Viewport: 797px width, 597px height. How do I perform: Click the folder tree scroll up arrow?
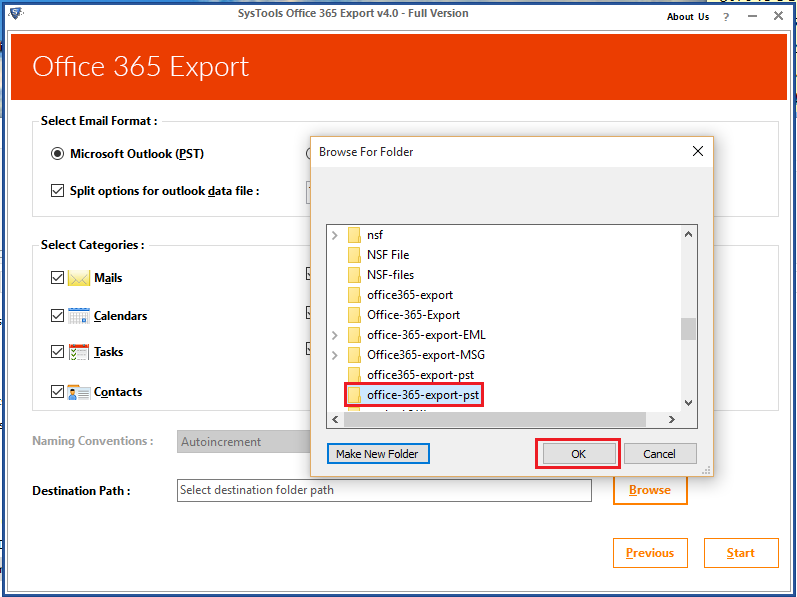[688, 234]
